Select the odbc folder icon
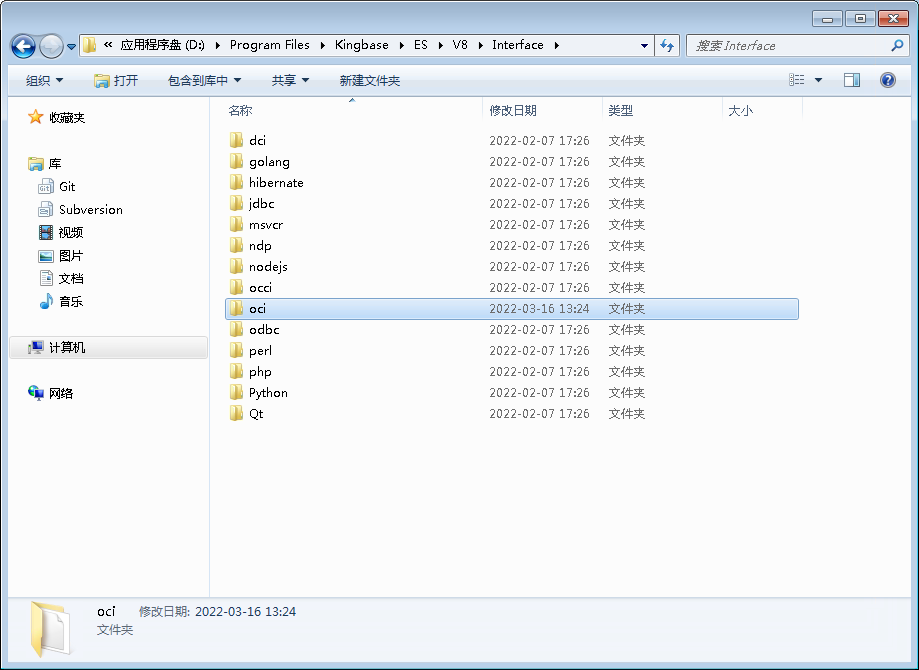The image size is (919, 670). click(x=236, y=329)
